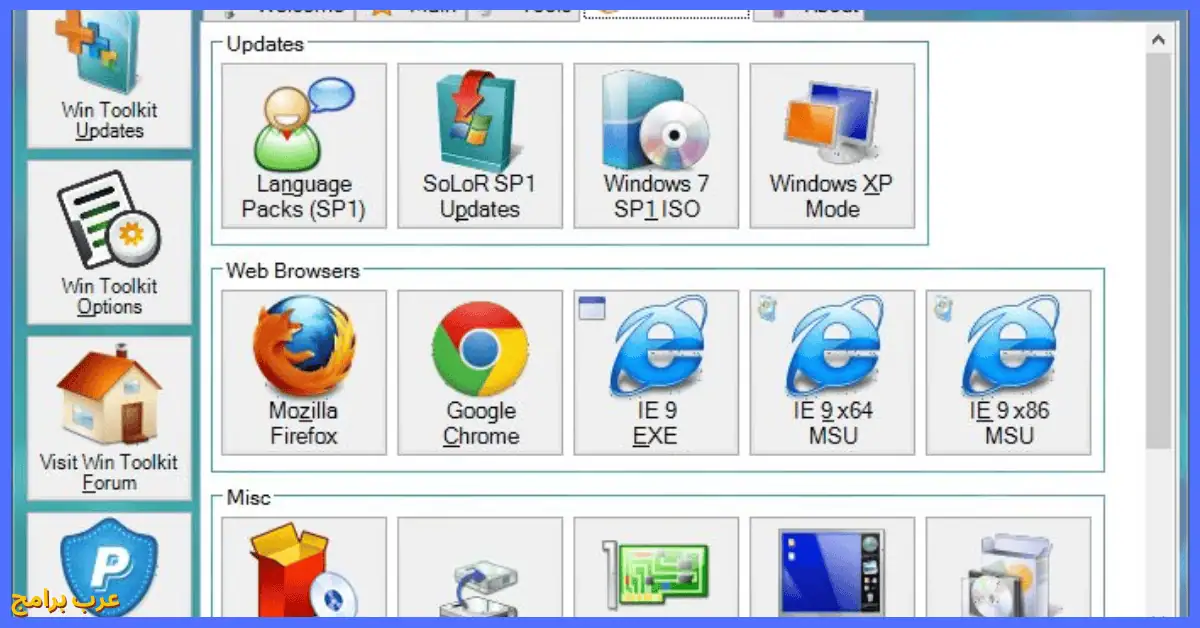This screenshot has width=1200, height=628.
Task: Open Win Toolkit Options in the sidebar
Action: coord(109,242)
